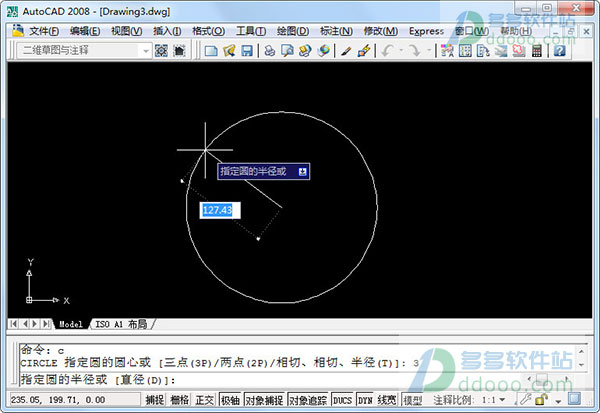Image resolution: width=600 pixels, height=413 pixels.
Task: Toggle 栅格 grid display
Action: click(x=179, y=400)
